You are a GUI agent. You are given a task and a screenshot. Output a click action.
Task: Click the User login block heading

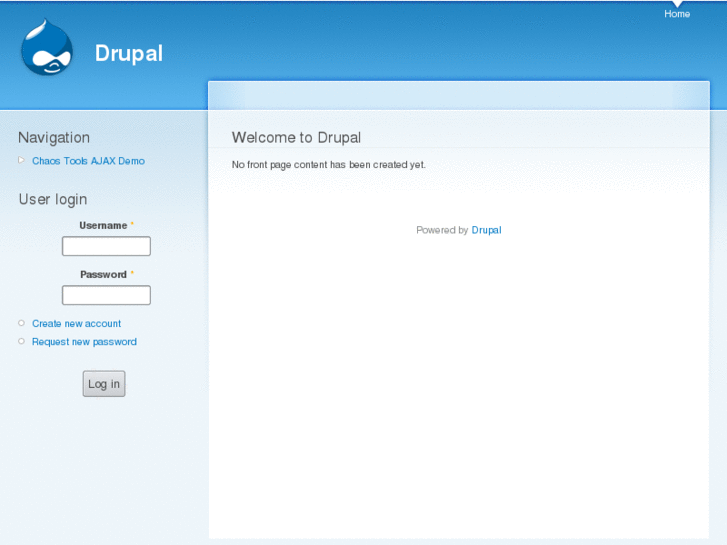click(53, 199)
